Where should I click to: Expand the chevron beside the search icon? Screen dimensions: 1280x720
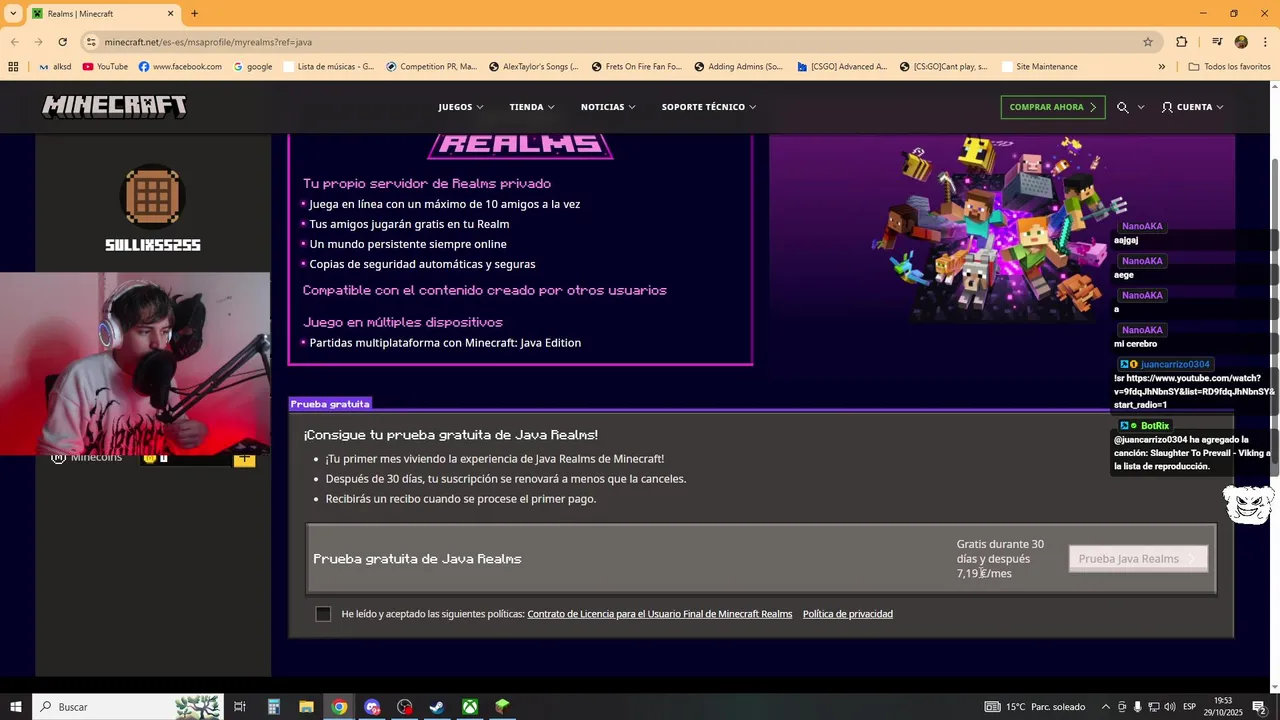tap(1141, 107)
